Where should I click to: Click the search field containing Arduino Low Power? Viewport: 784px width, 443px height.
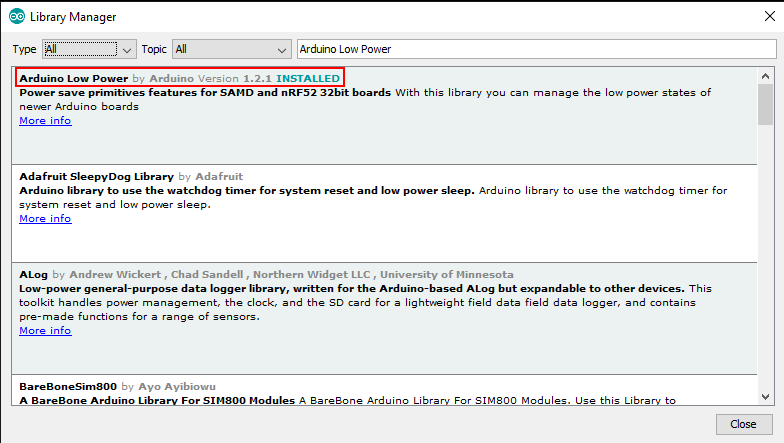(536, 49)
